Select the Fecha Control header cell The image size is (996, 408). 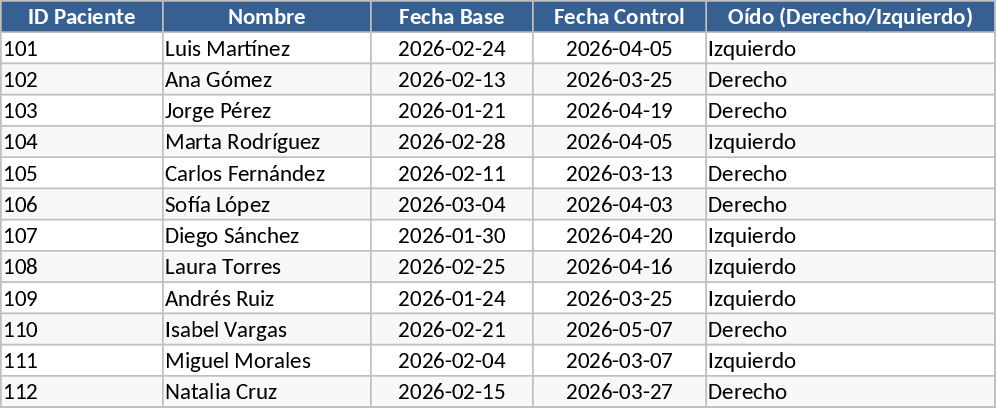pos(619,17)
